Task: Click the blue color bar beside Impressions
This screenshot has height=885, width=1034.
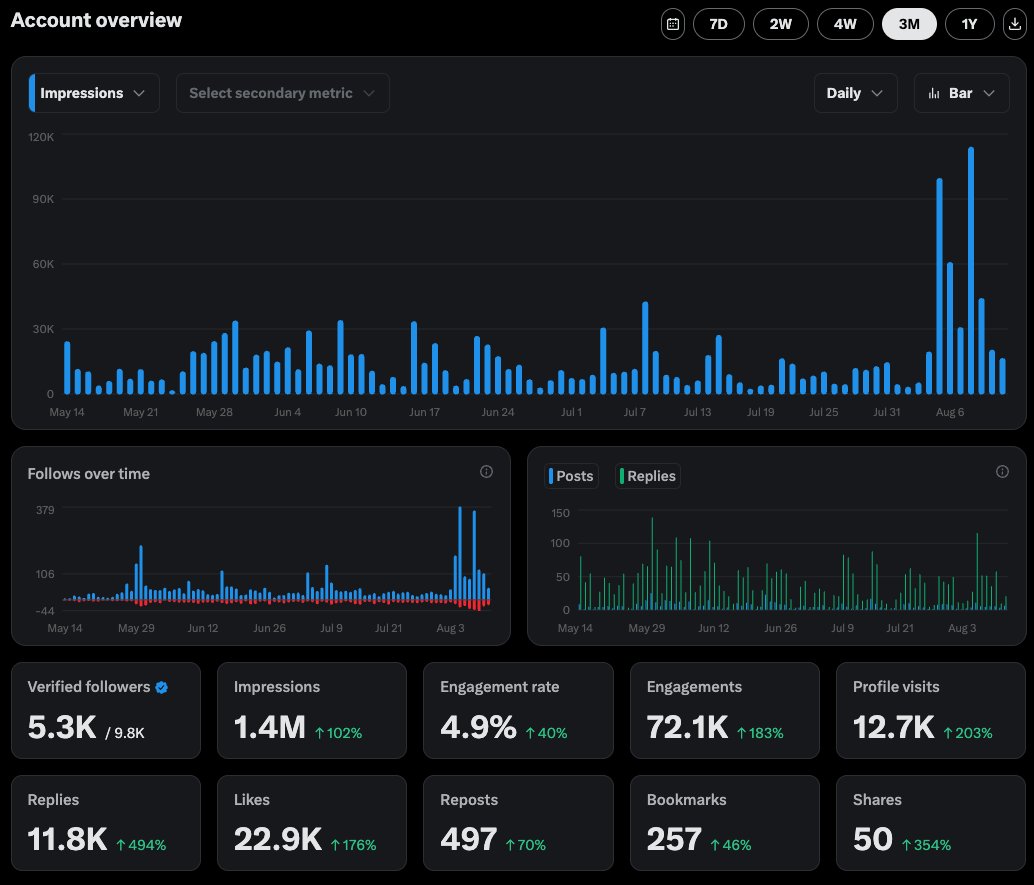Action: point(32,93)
